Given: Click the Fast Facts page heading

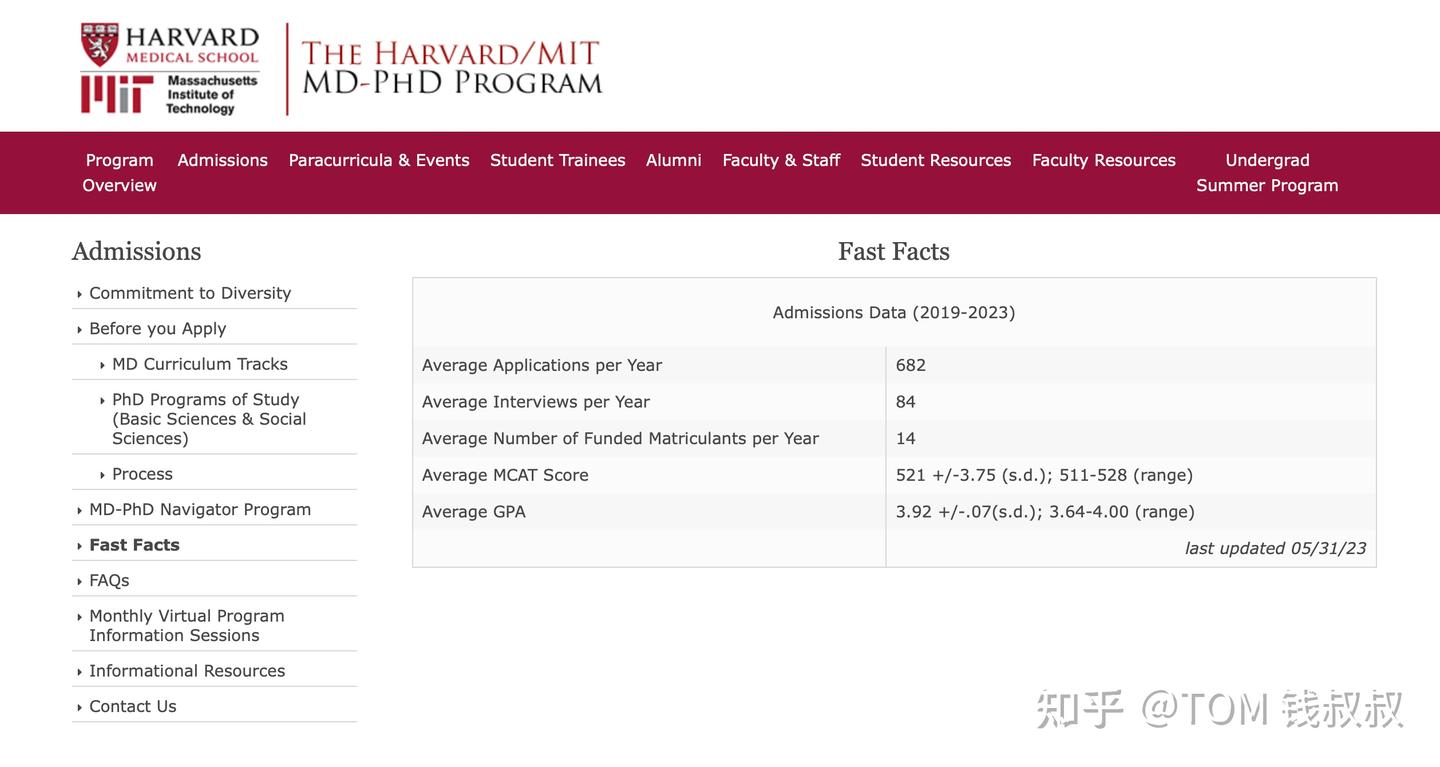Looking at the screenshot, I should (x=894, y=251).
